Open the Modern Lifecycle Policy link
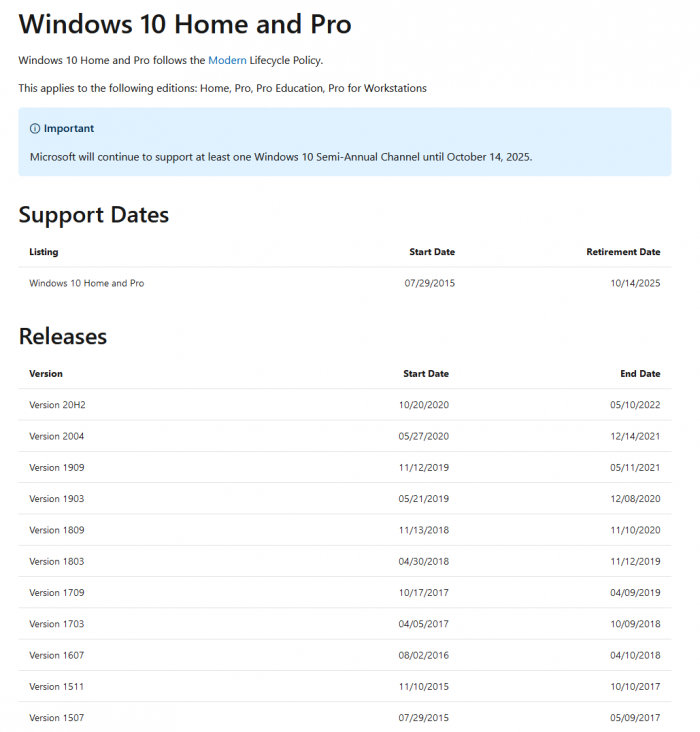This screenshot has height=732, width=700. click(227, 61)
